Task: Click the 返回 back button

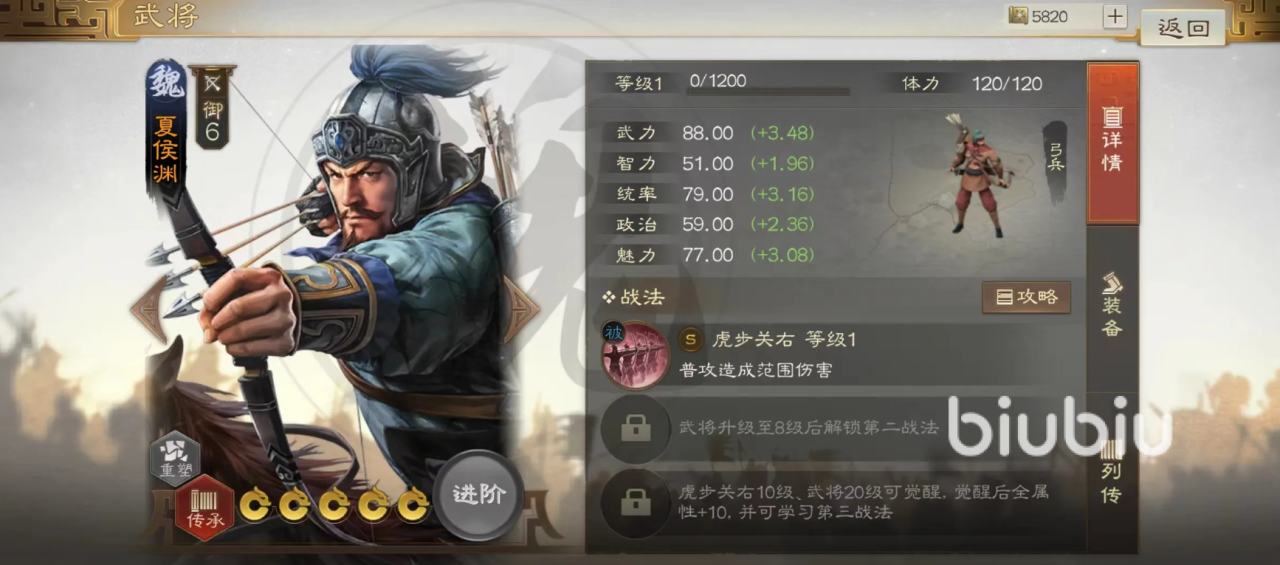Action: pyautogui.click(x=1184, y=27)
